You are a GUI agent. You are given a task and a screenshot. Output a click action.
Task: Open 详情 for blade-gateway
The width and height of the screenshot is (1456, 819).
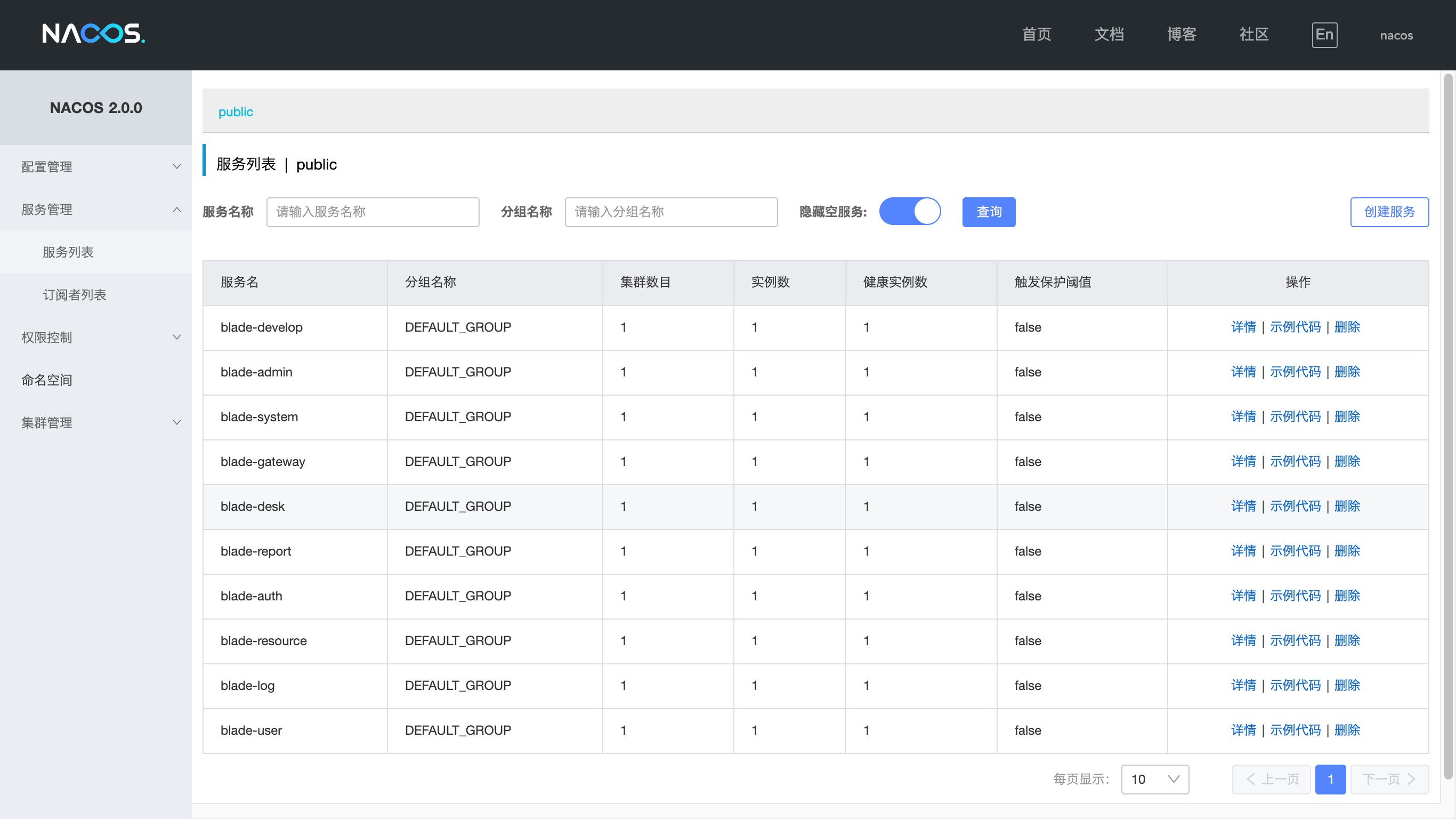coord(1243,462)
